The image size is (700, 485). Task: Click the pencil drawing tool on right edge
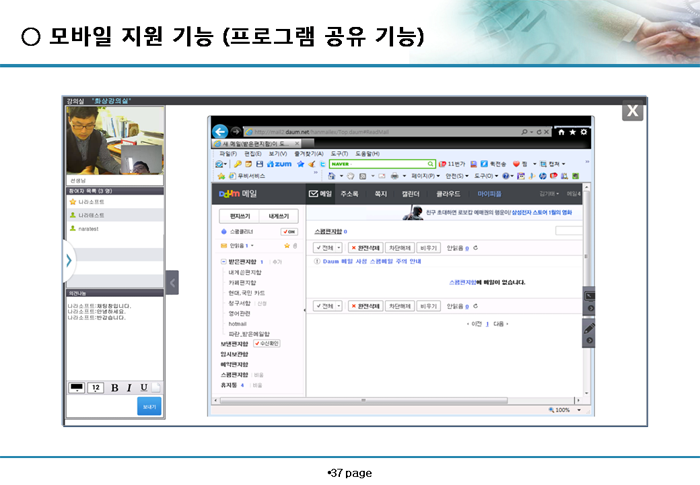tap(589, 329)
